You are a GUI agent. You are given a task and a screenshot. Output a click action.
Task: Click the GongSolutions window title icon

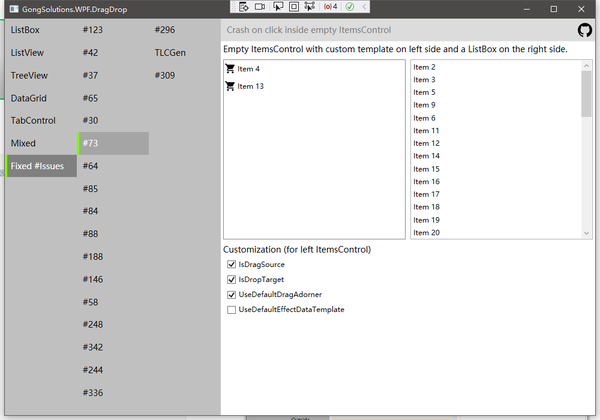tap(14, 9)
